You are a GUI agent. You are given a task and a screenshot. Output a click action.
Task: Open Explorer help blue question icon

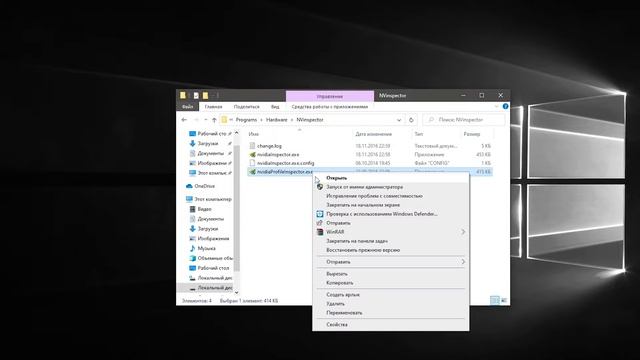click(505, 106)
